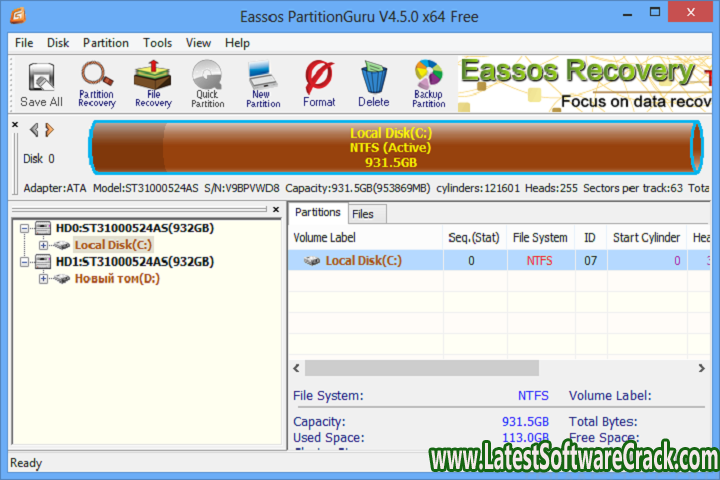The height and width of the screenshot is (480, 720).
Task: Expand the Новый том(D:) tree node
Action: click(x=44, y=279)
